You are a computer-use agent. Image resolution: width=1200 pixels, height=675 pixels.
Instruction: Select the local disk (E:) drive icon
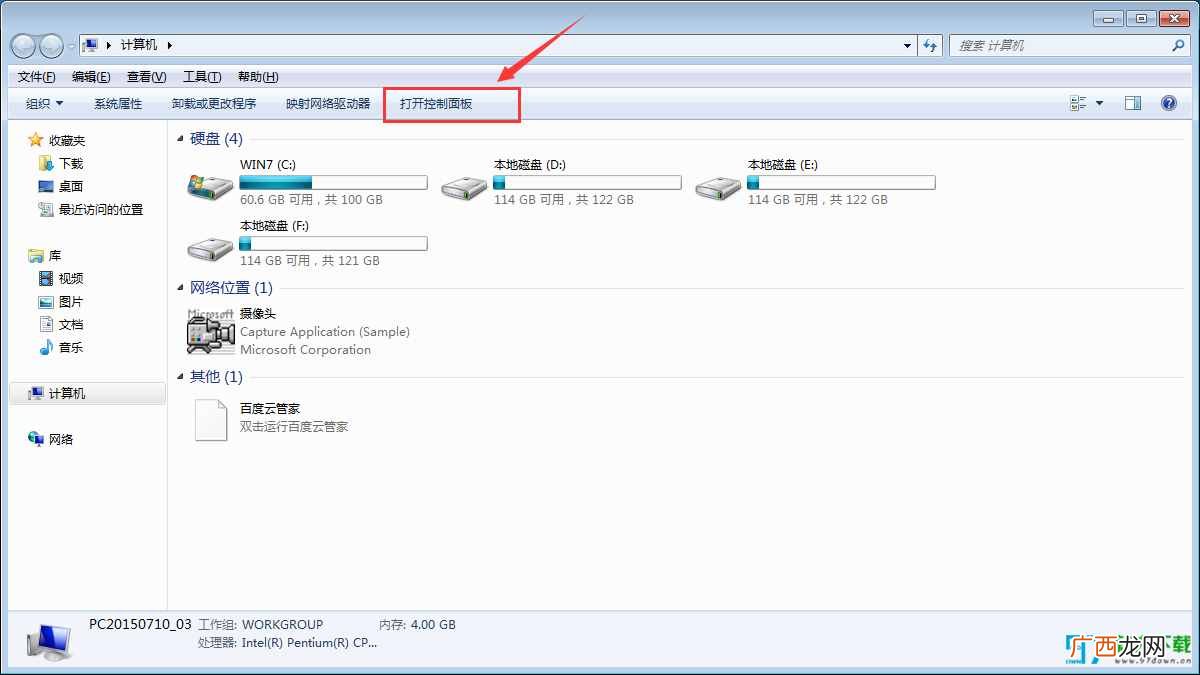tap(718, 184)
